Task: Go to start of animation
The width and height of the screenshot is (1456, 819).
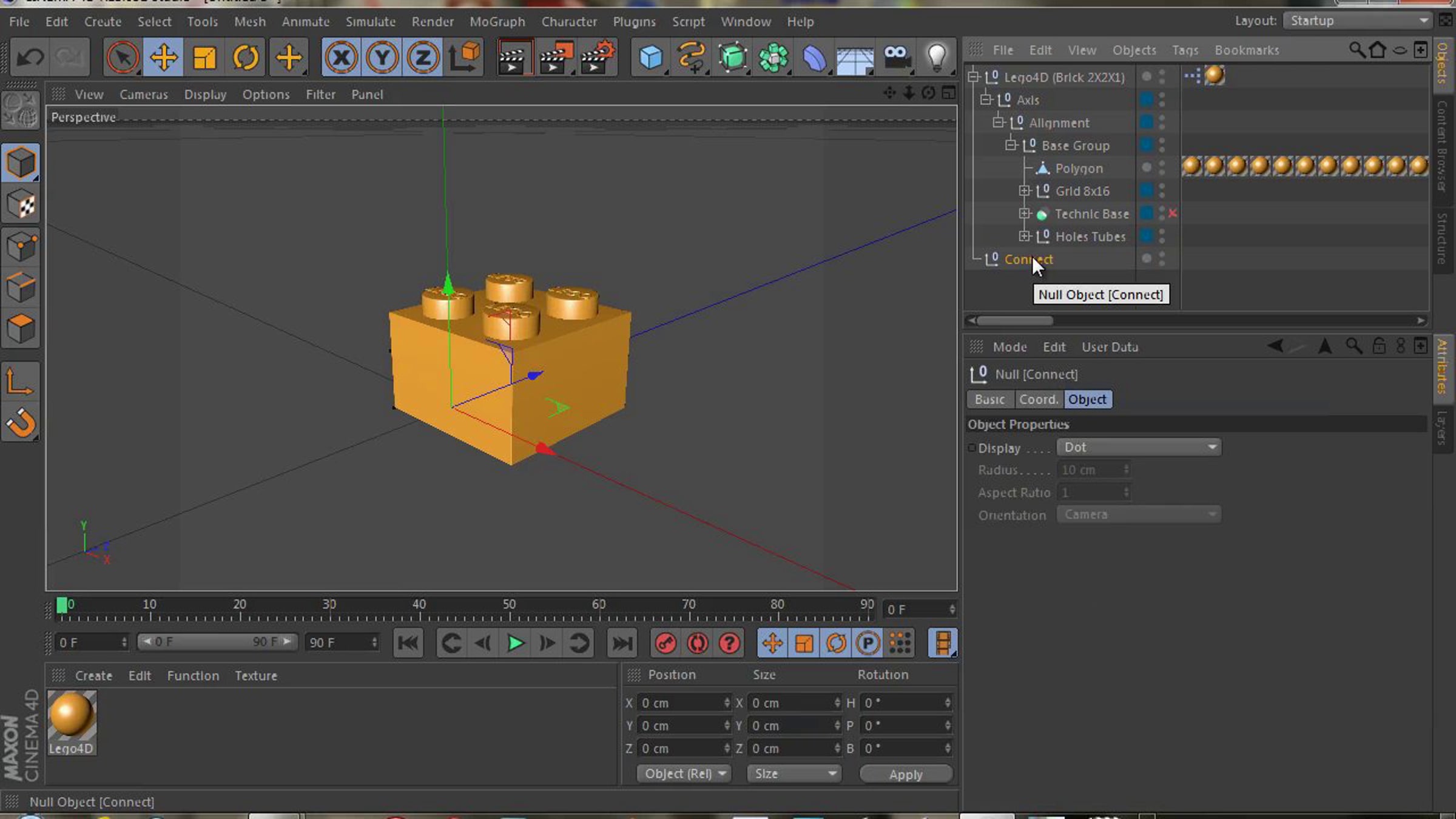Action: coord(408,643)
